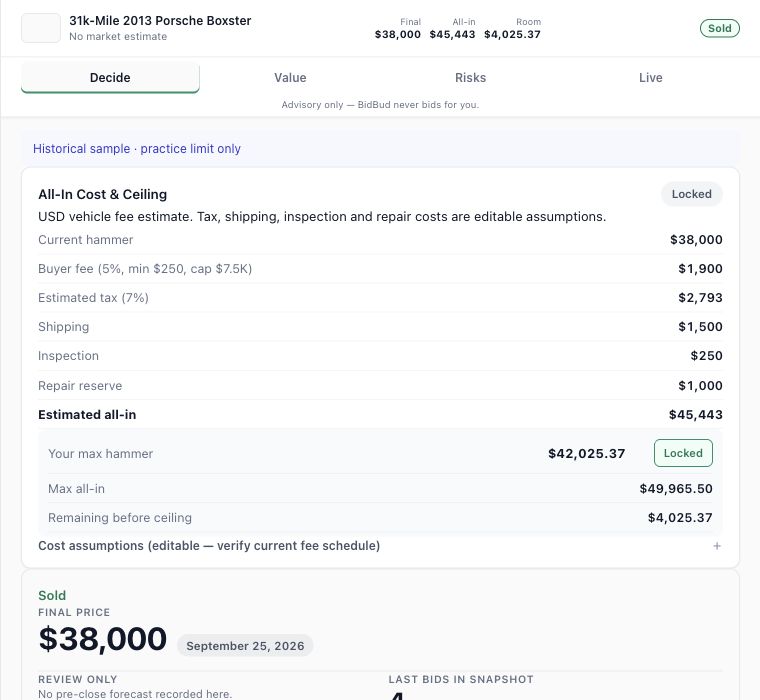Click the Locked button next to max hammer

coord(683,453)
